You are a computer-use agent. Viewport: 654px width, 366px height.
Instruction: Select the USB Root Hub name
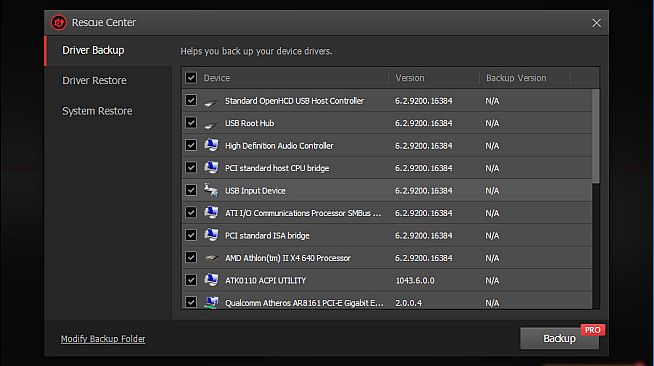pos(249,123)
